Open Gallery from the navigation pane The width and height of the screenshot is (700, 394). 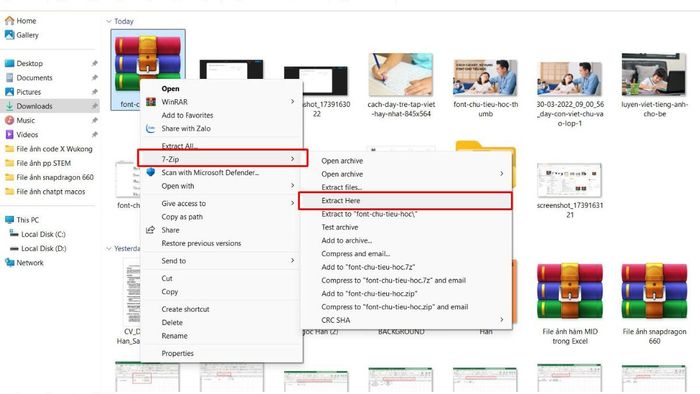tap(27, 35)
